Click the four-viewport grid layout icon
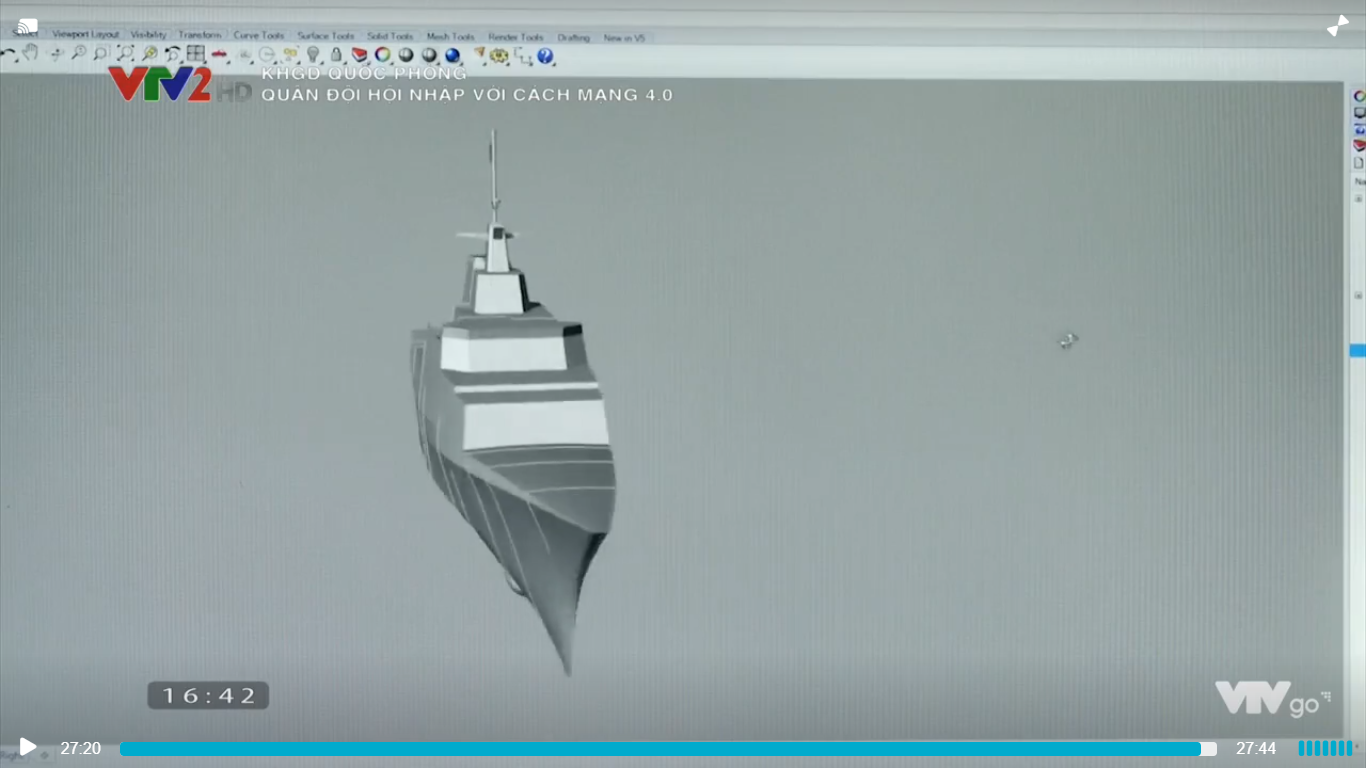The image size is (1366, 768). (x=196, y=54)
